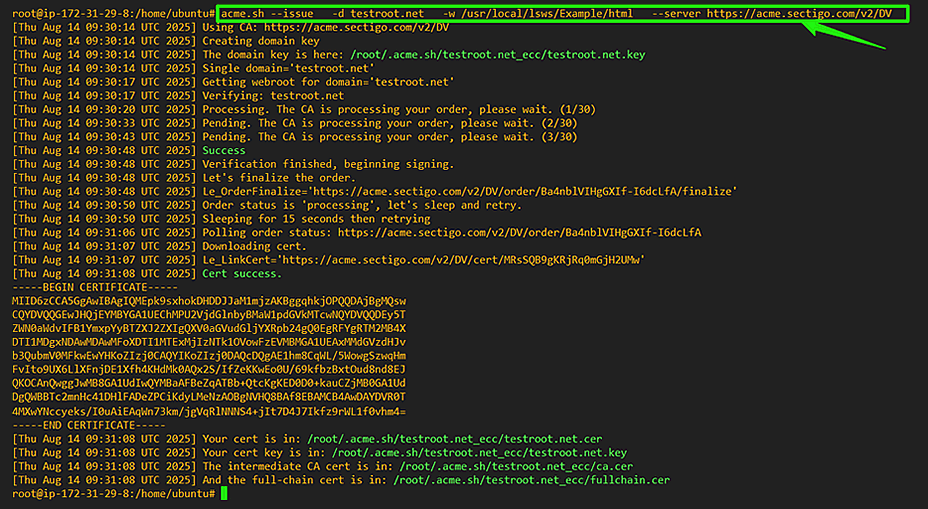928x509 pixels.
Task: Click the domain key path /root/.acme.sh/testroot.net_ecc/testroot.net.key on 'The domain key is here' line
Action: pyautogui.click(x=498, y=54)
